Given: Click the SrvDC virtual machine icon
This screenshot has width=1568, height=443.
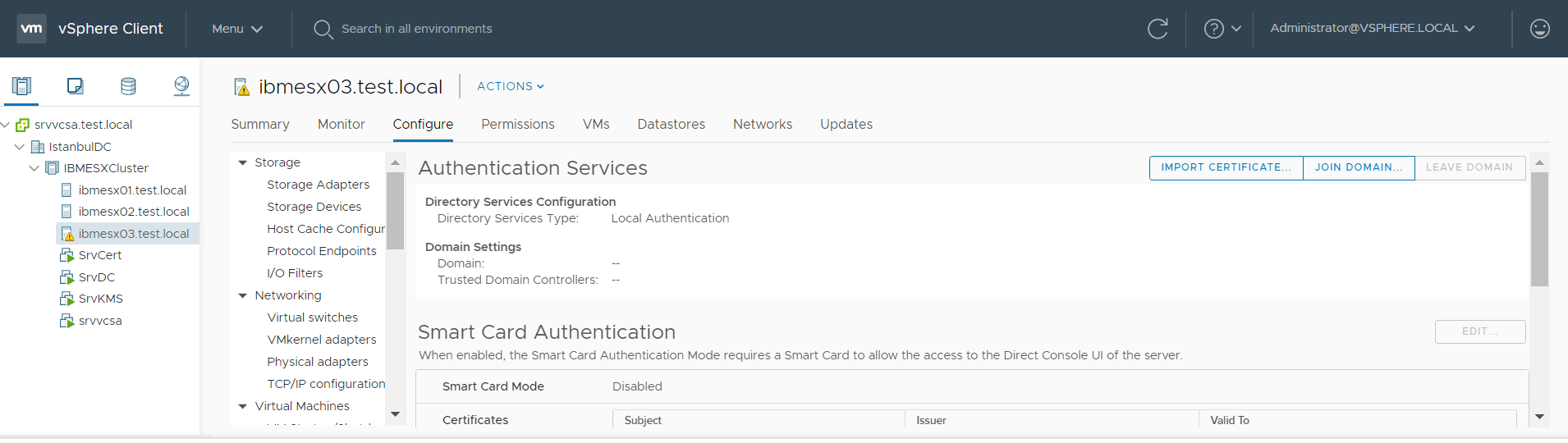Looking at the screenshot, I should point(66,277).
